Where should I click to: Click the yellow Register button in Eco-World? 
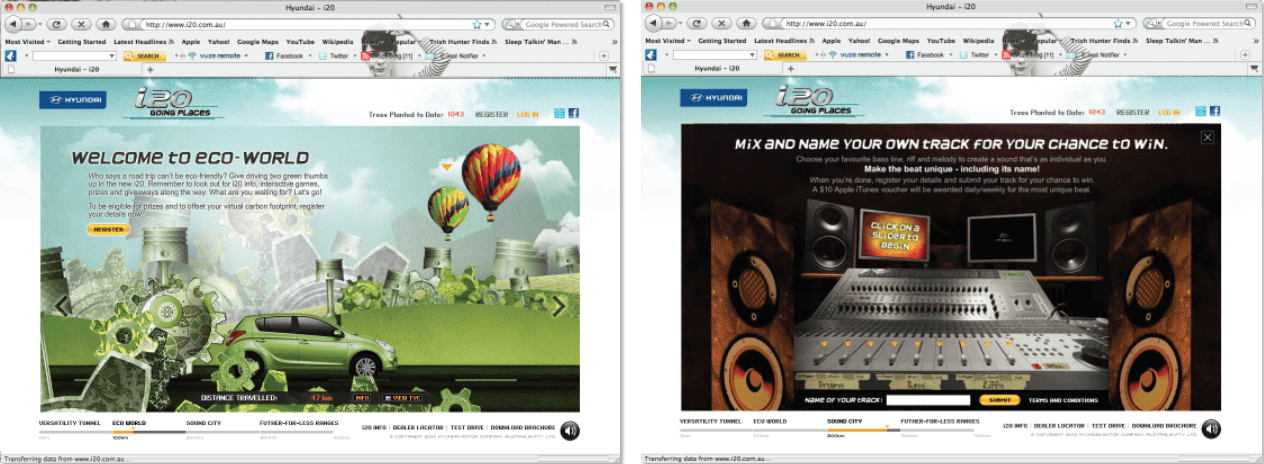click(x=108, y=229)
